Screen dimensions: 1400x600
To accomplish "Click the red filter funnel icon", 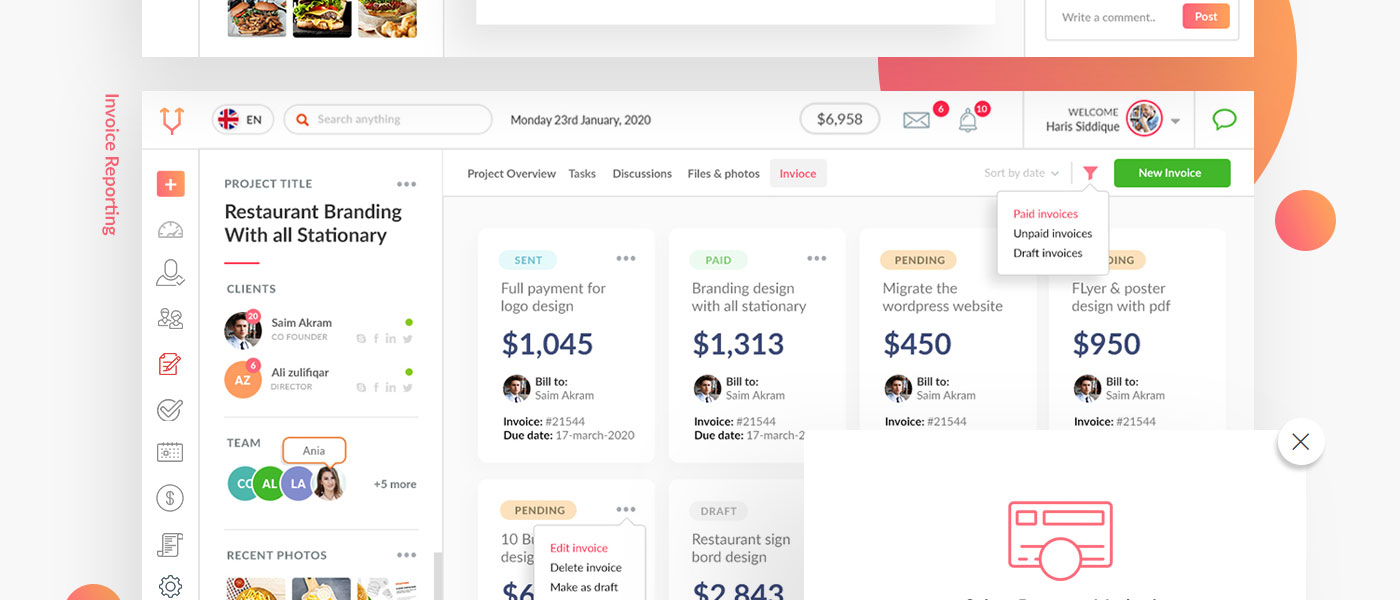I will point(1090,173).
